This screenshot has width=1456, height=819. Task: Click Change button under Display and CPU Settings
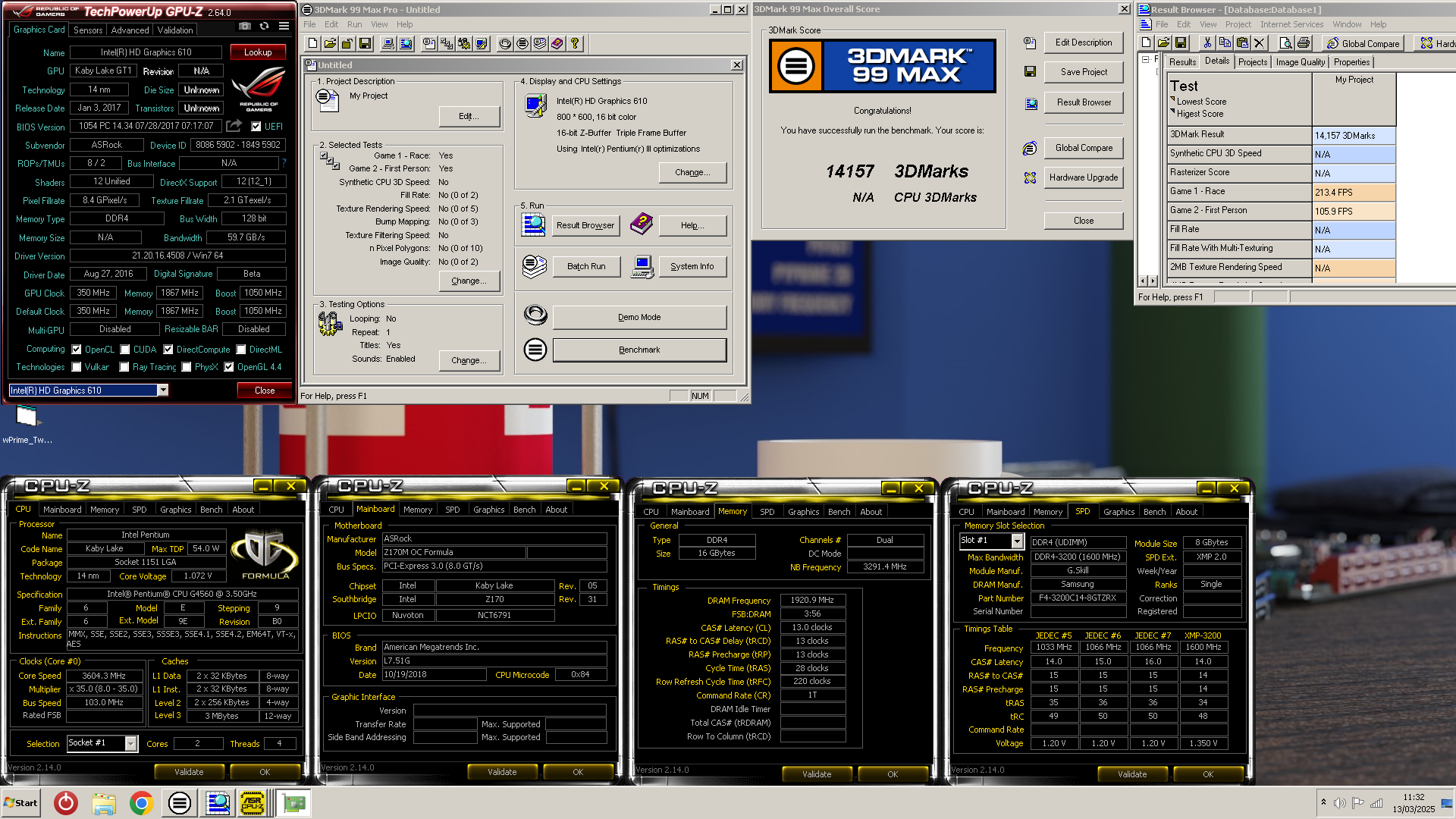(692, 172)
